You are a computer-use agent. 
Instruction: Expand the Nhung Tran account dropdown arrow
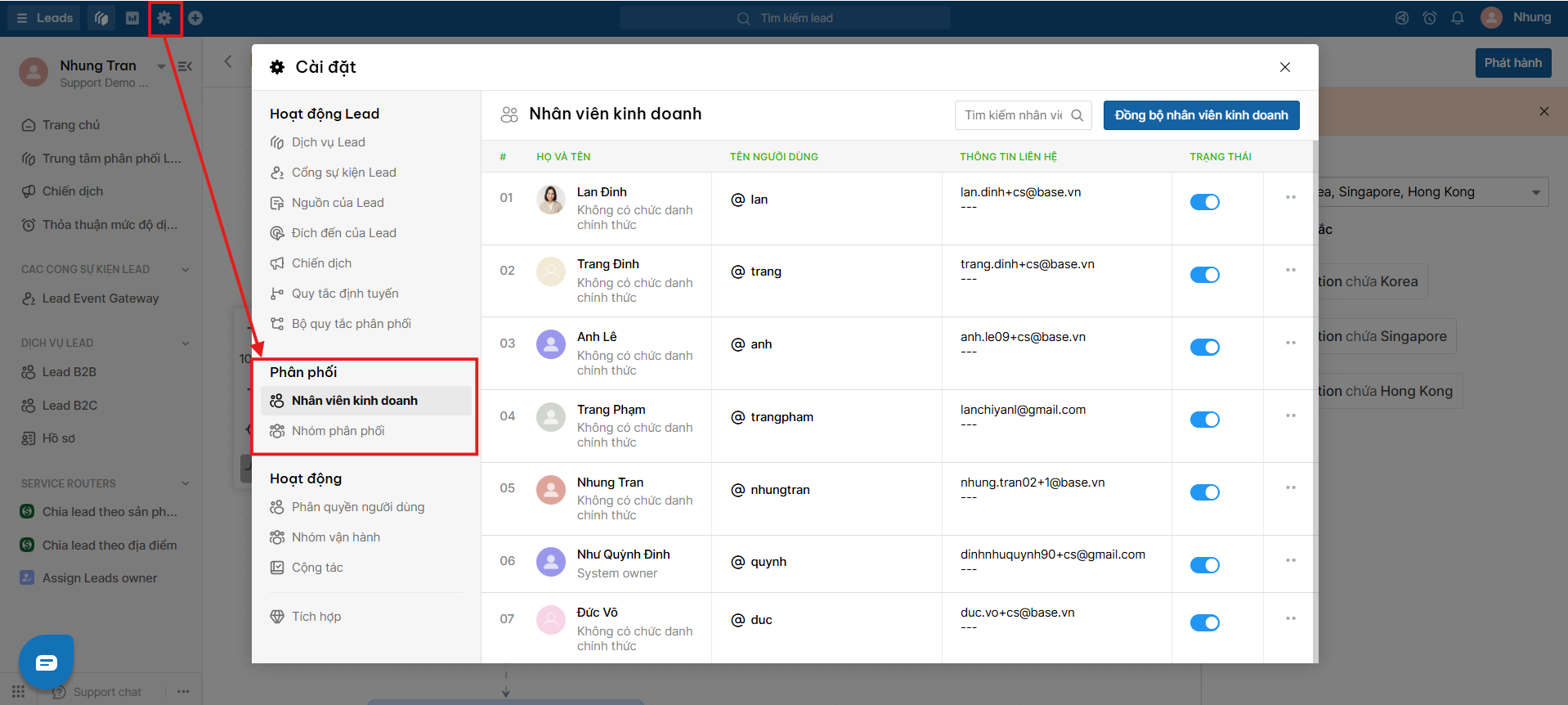pyautogui.click(x=161, y=66)
